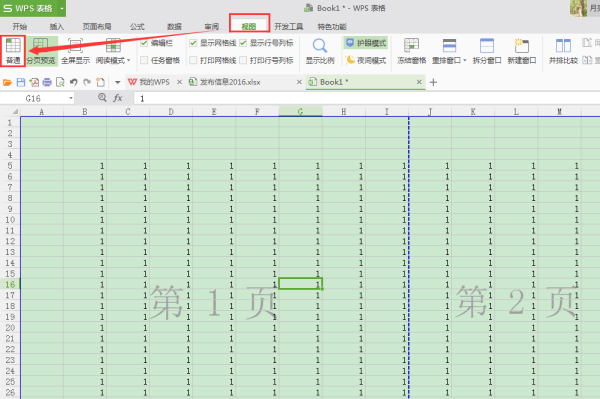Check 打印网格线 print gridlines
Screen dimensions: 600x399
click(193, 60)
